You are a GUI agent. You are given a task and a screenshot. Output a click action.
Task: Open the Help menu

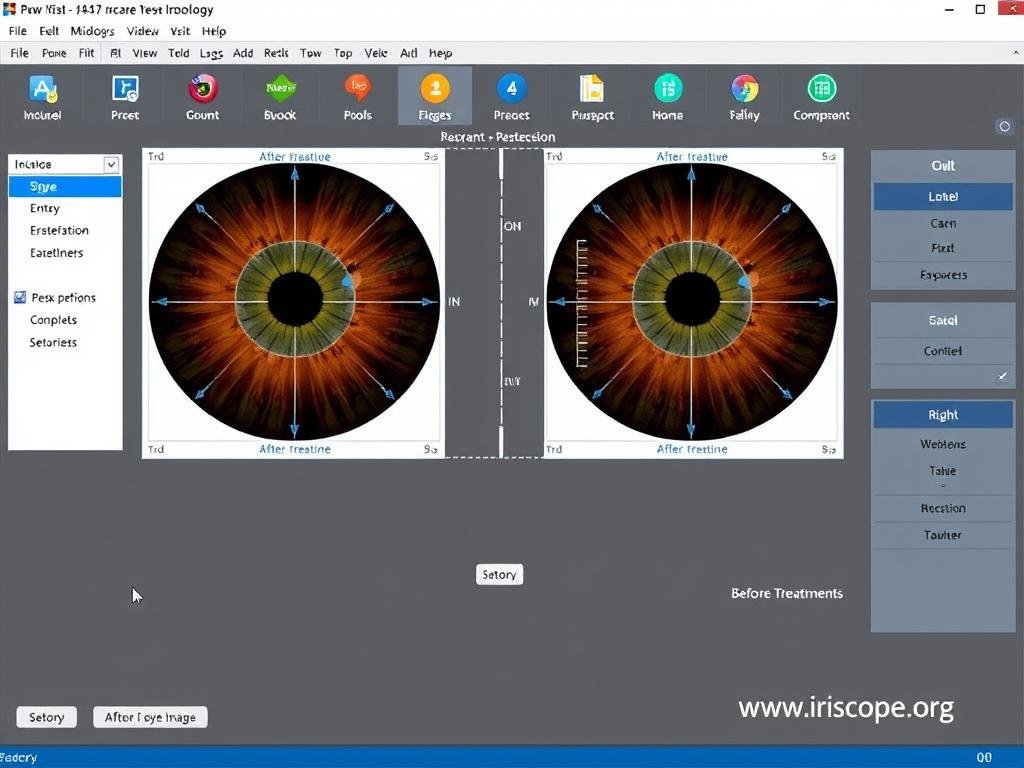tap(213, 31)
